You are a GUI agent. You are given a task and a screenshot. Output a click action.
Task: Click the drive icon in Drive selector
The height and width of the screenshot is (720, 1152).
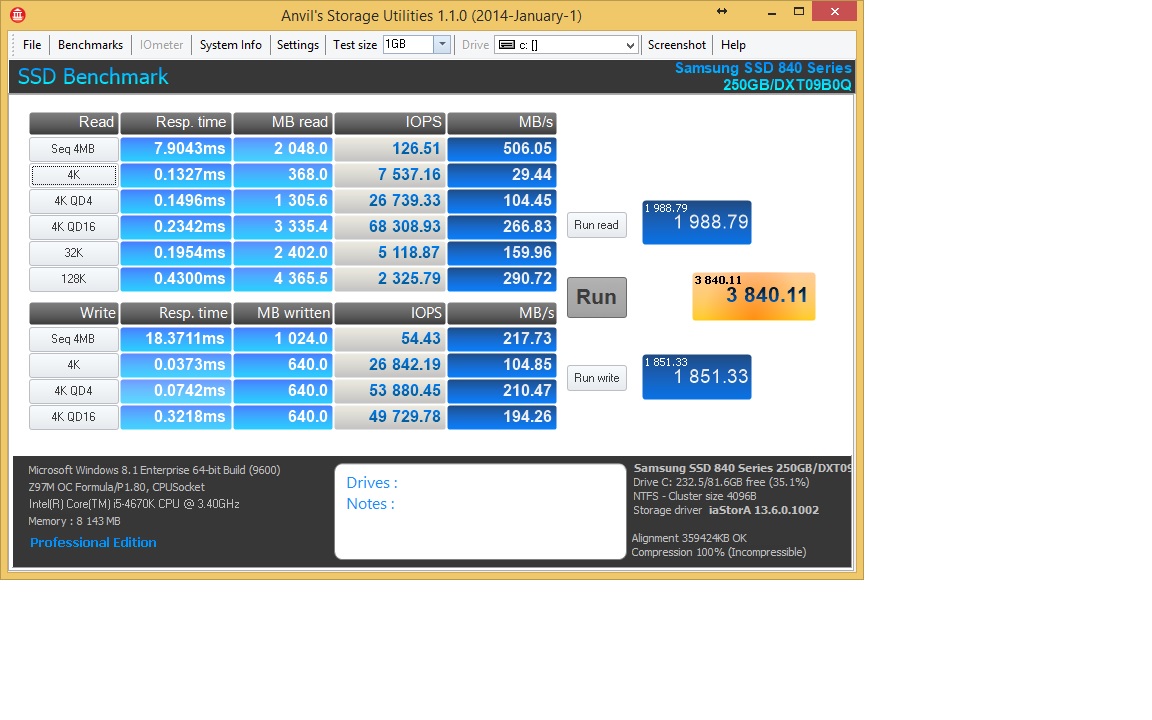506,45
